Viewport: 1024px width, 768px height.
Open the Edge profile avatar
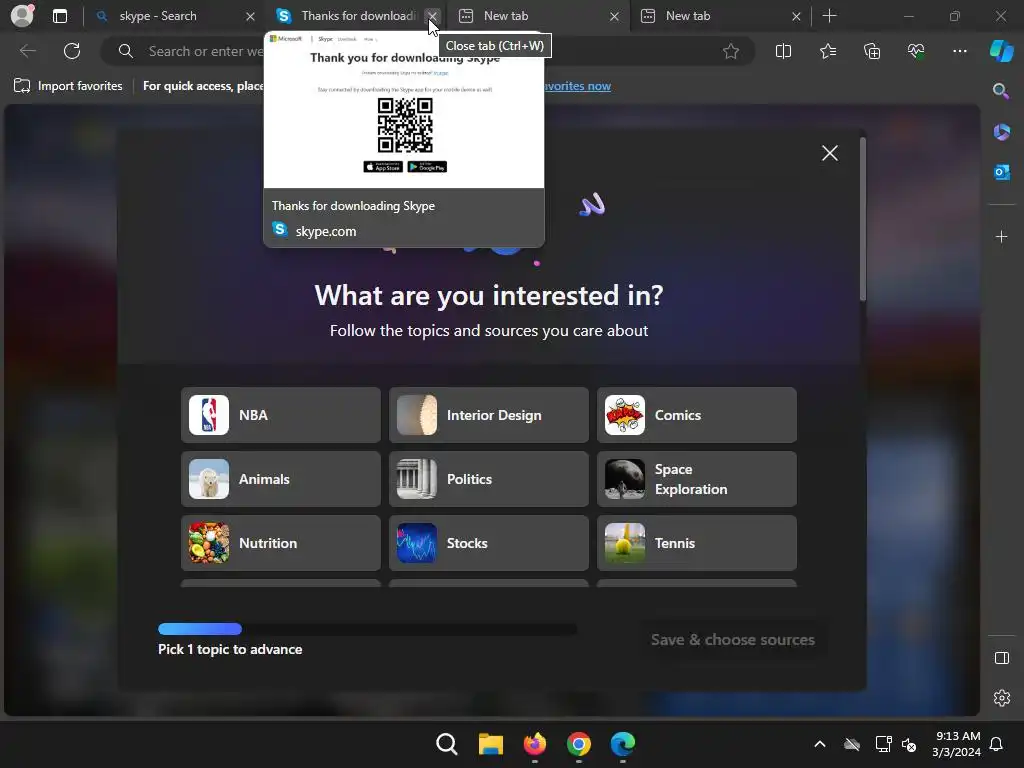tap(22, 16)
